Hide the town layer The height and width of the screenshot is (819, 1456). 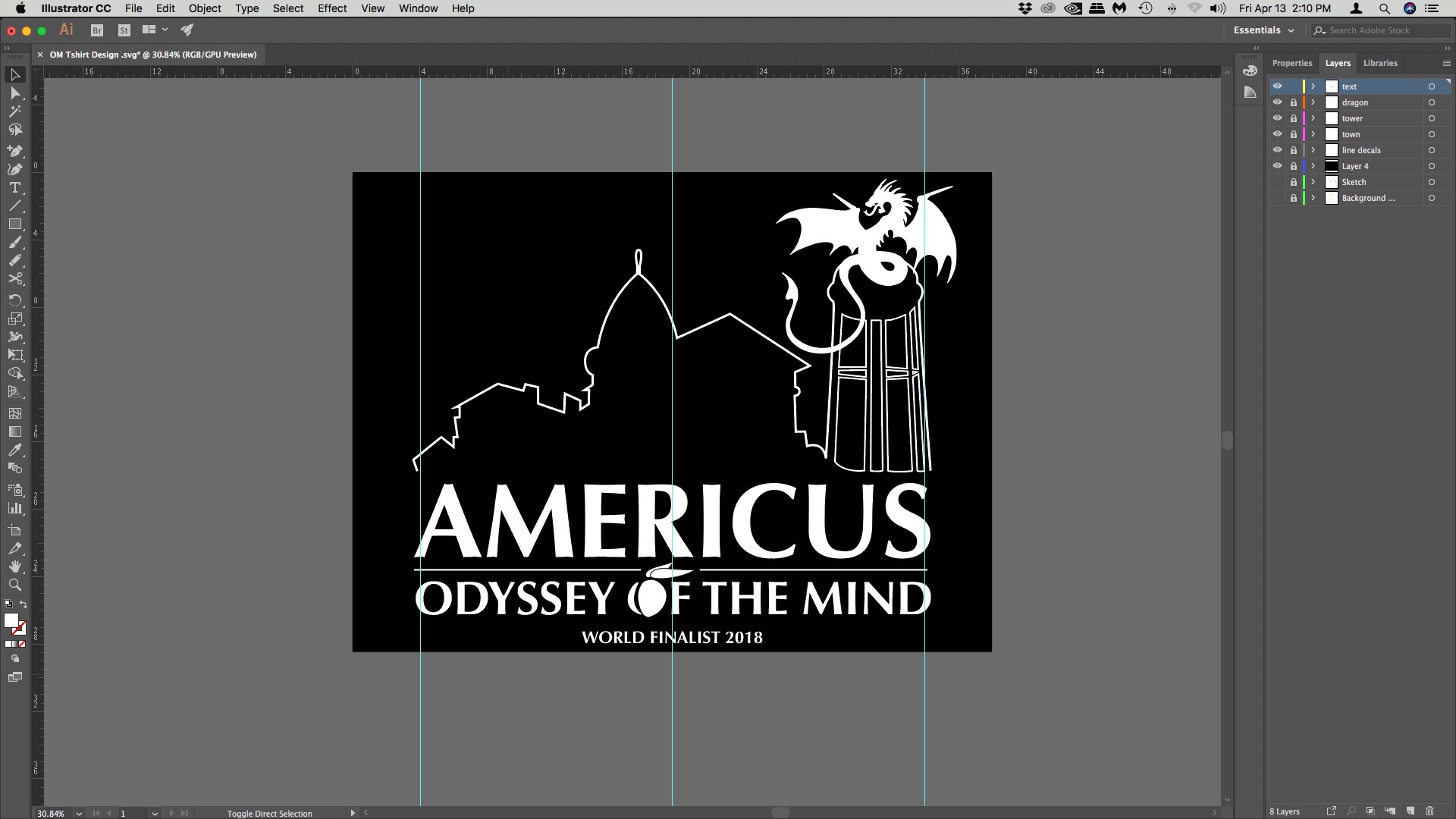tap(1277, 134)
